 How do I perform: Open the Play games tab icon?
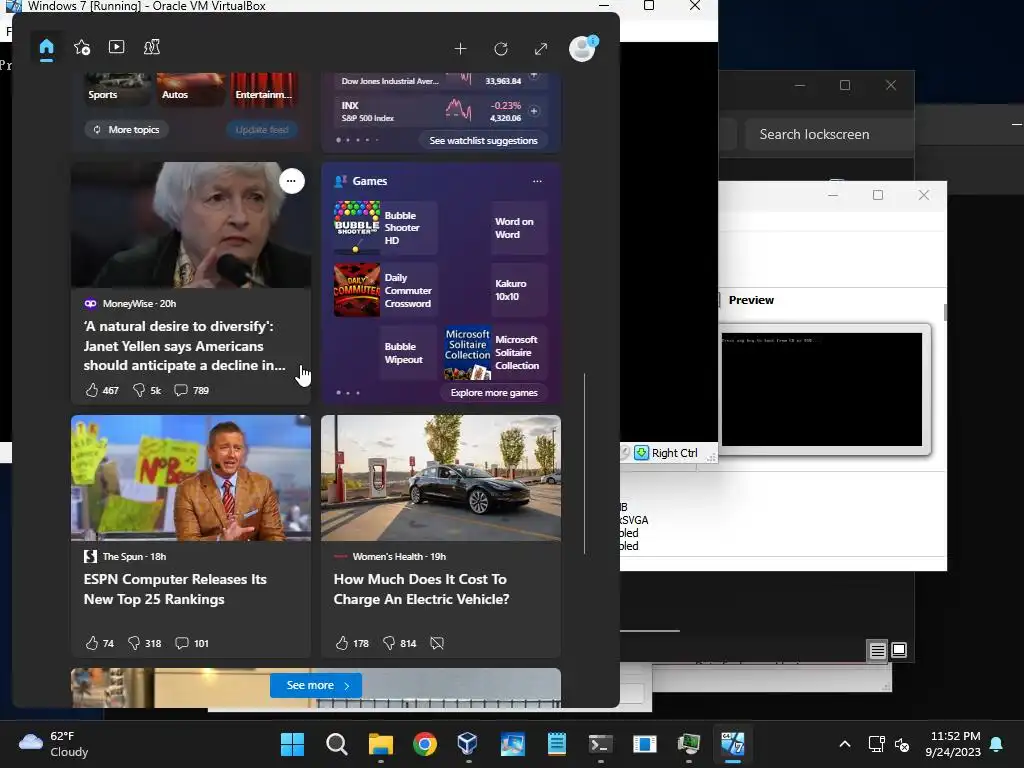(152, 47)
